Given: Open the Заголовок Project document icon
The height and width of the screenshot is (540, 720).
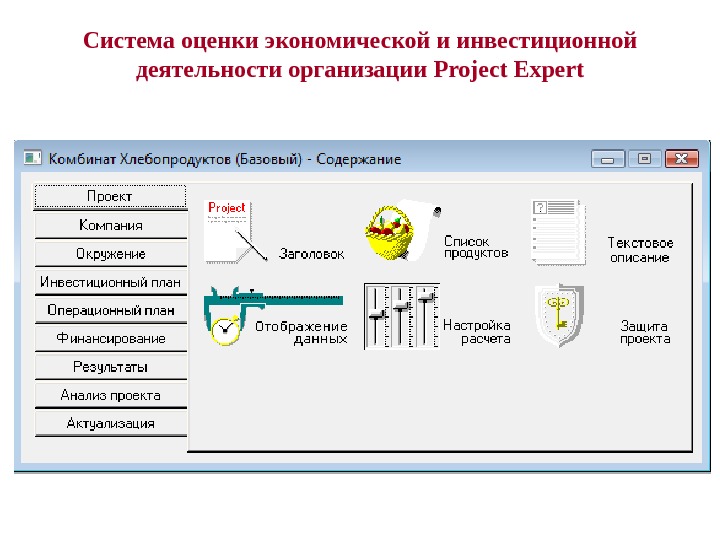Looking at the screenshot, I should click(235, 231).
